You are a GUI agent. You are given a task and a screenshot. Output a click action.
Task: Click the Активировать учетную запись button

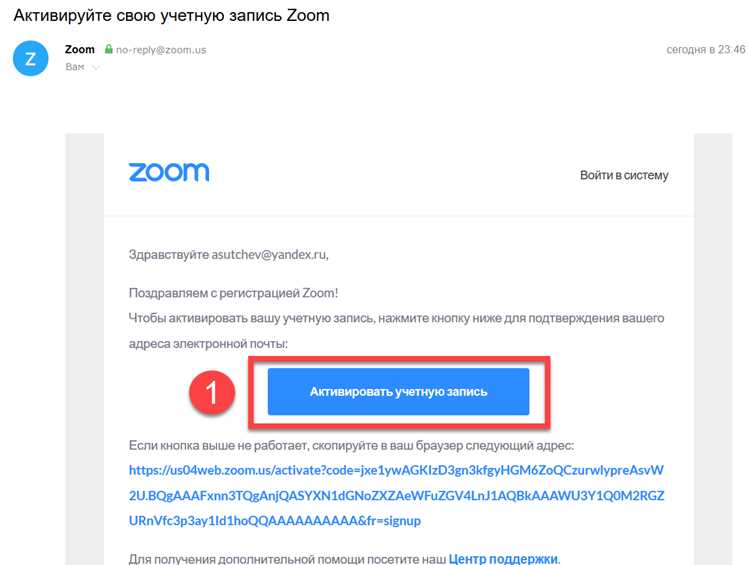pyautogui.click(x=398, y=391)
